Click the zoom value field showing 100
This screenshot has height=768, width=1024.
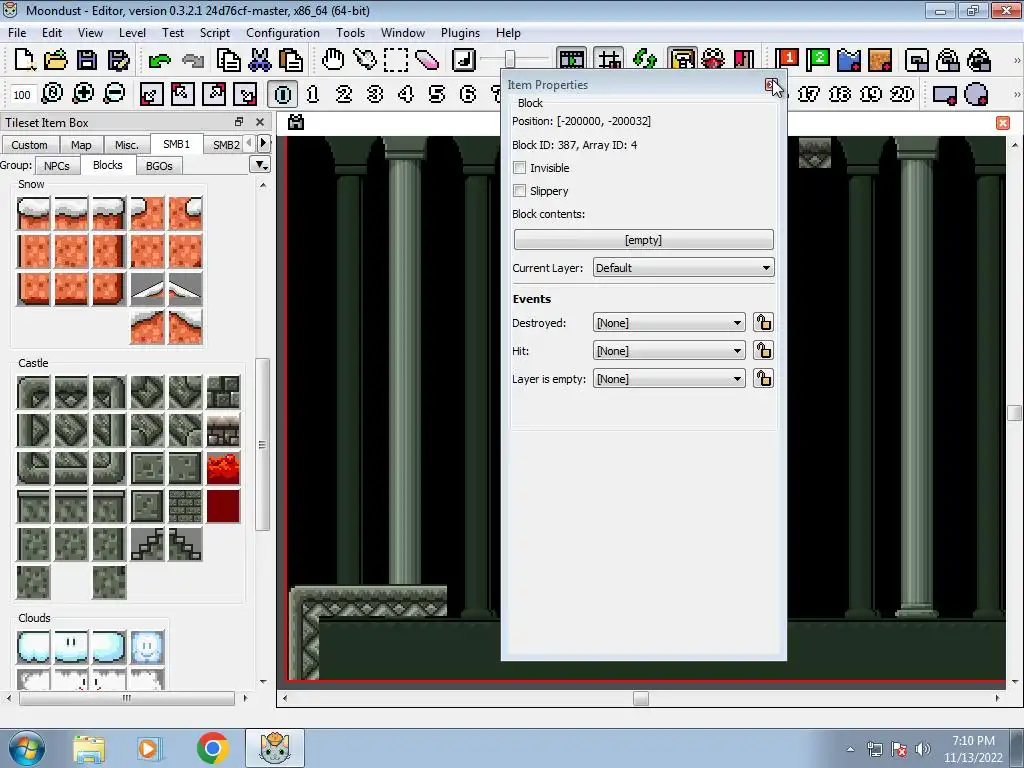(22, 95)
